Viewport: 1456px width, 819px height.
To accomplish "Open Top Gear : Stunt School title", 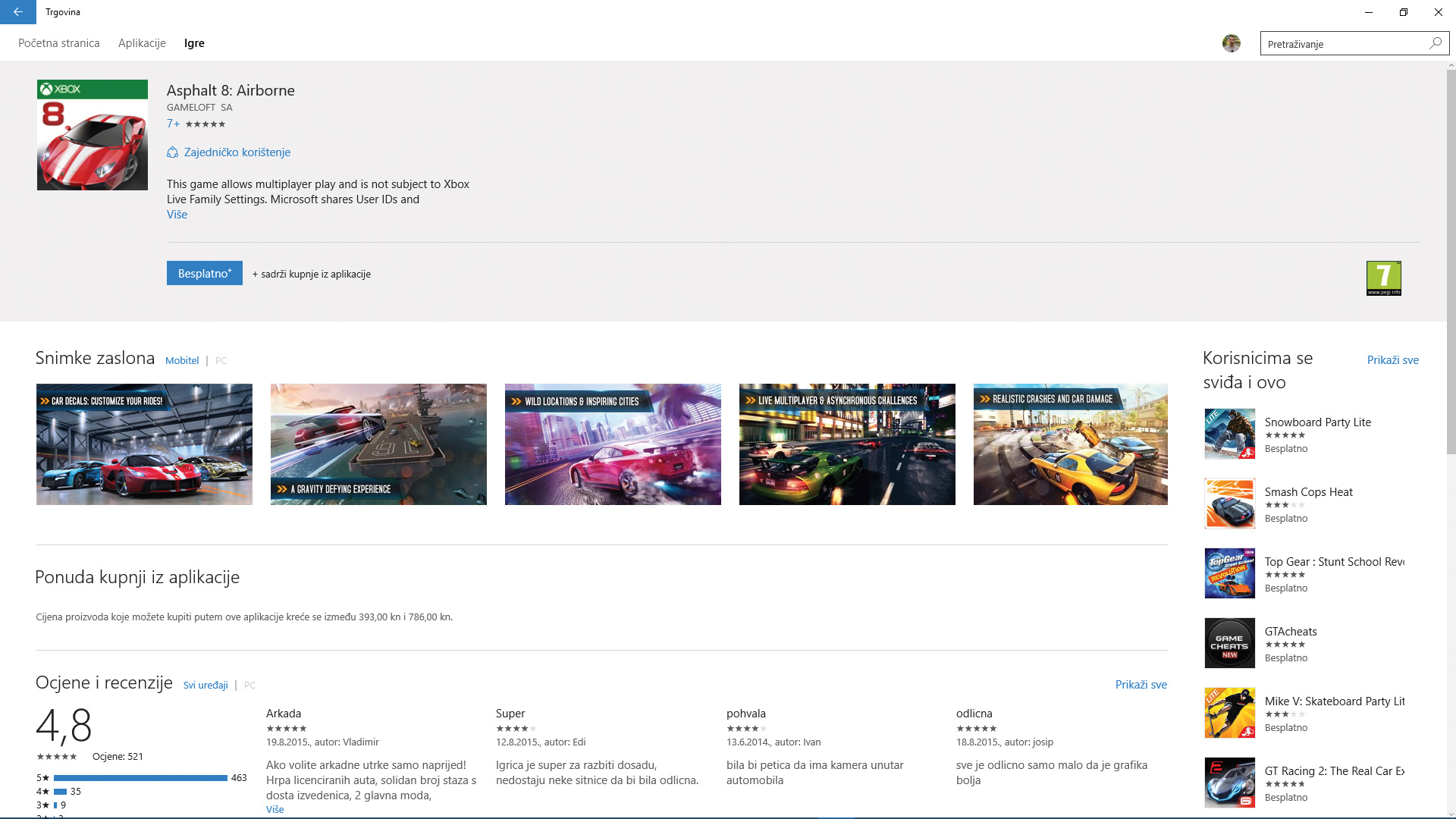I will (1334, 562).
